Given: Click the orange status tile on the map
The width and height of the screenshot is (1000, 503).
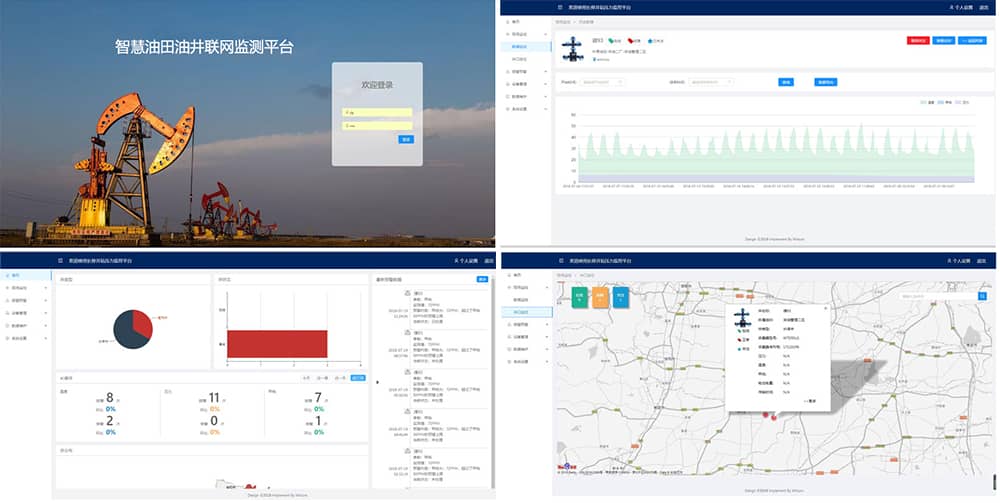Looking at the screenshot, I should pyautogui.click(x=599, y=296).
